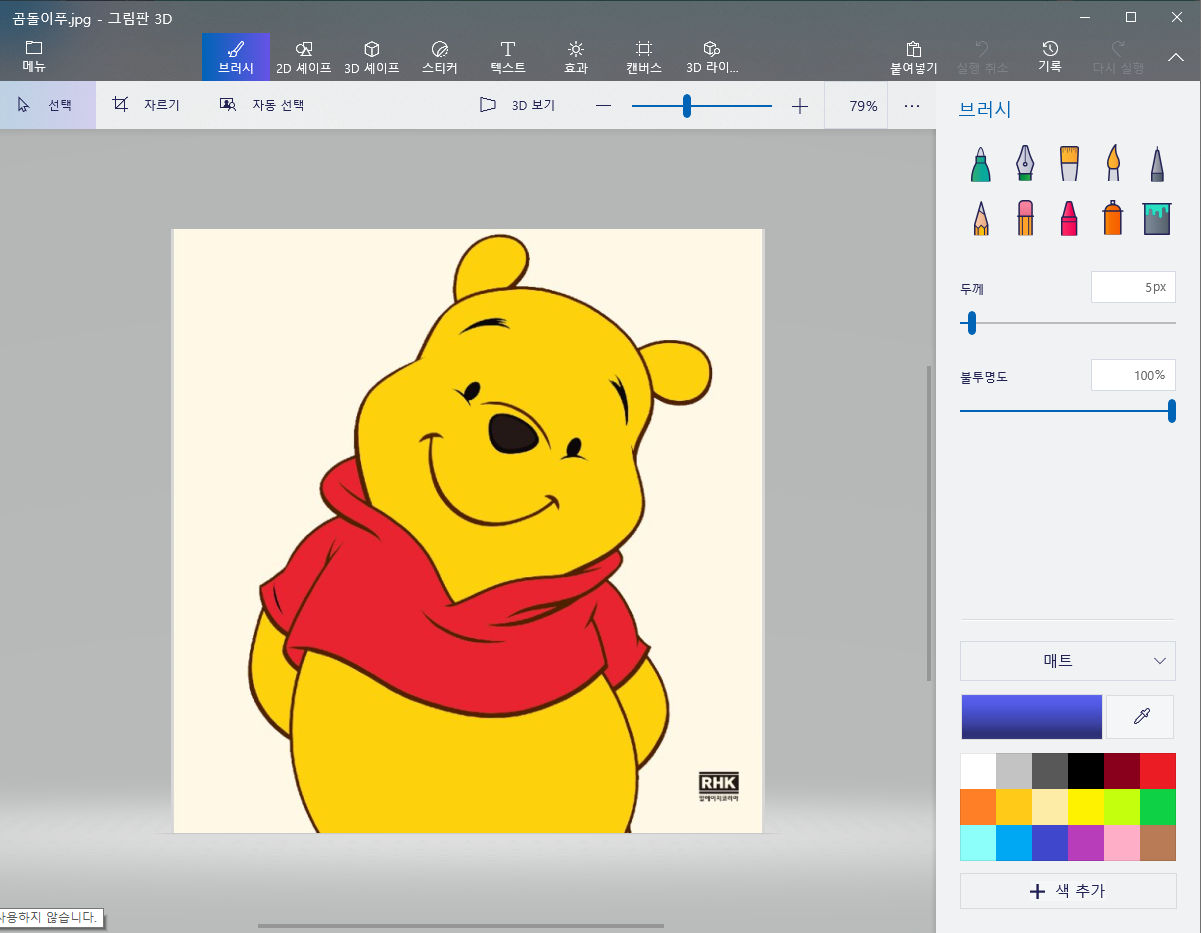The image size is (1201, 933).
Task: Pick the green color swatch
Action: click(1158, 808)
